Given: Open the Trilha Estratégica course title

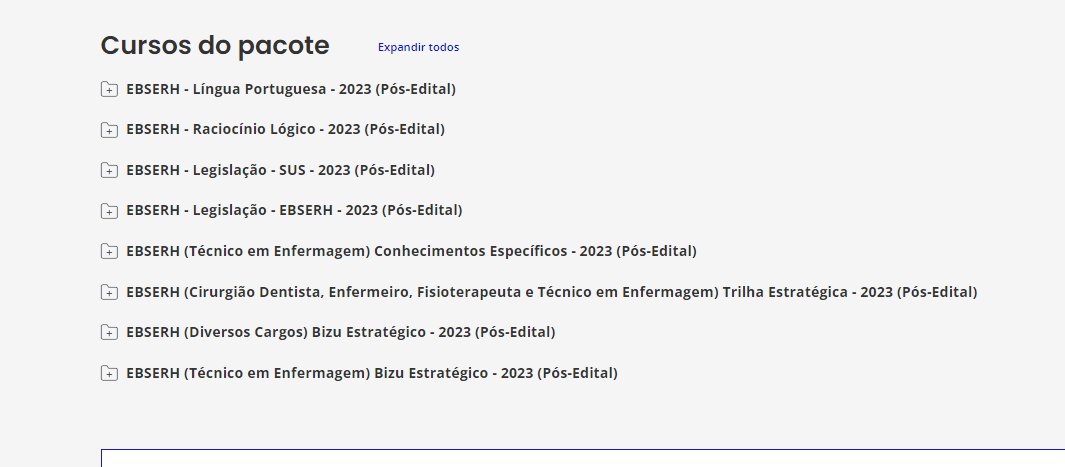Looking at the screenshot, I should (x=551, y=292).
